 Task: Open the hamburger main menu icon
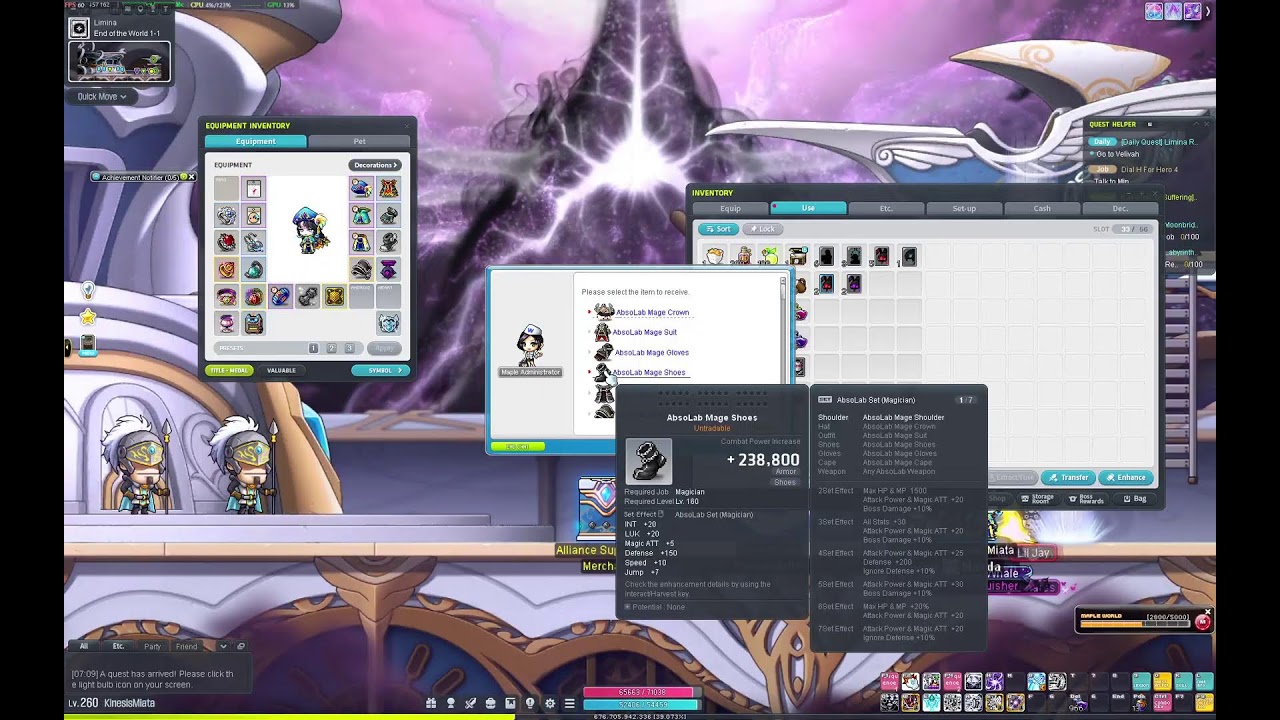(x=570, y=704)
